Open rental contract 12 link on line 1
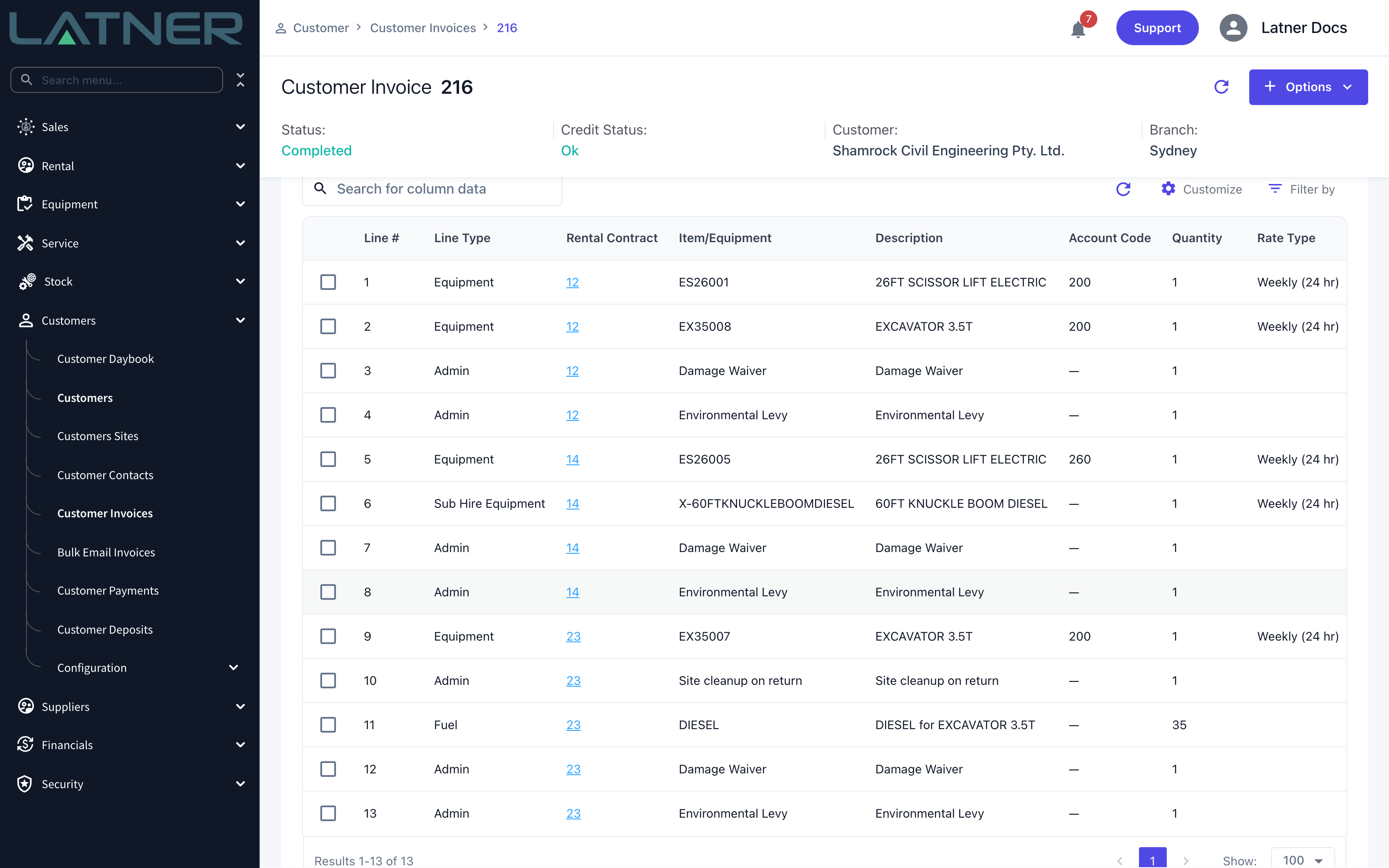The height and width of the screenshot is (868, 1389). pos(572,282)
